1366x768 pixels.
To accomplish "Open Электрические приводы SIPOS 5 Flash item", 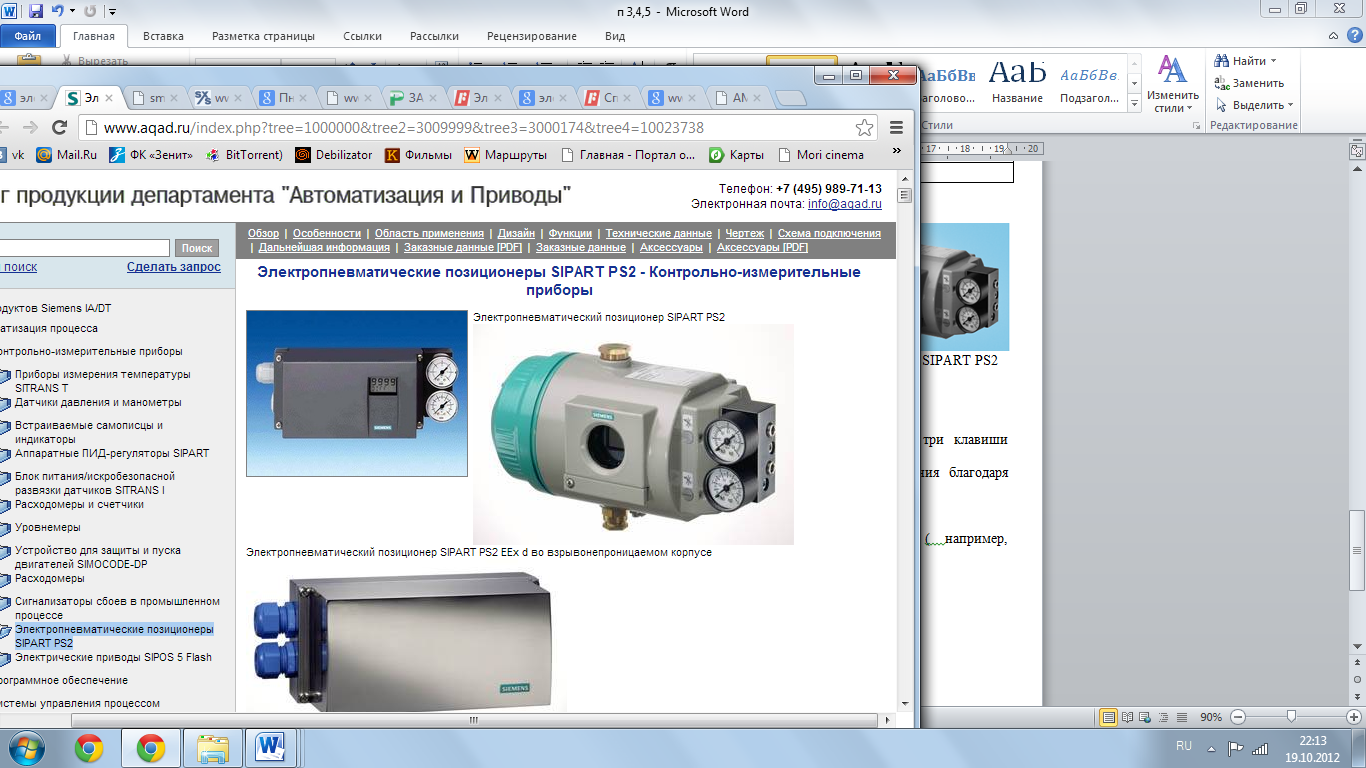I will coord(113,657).
